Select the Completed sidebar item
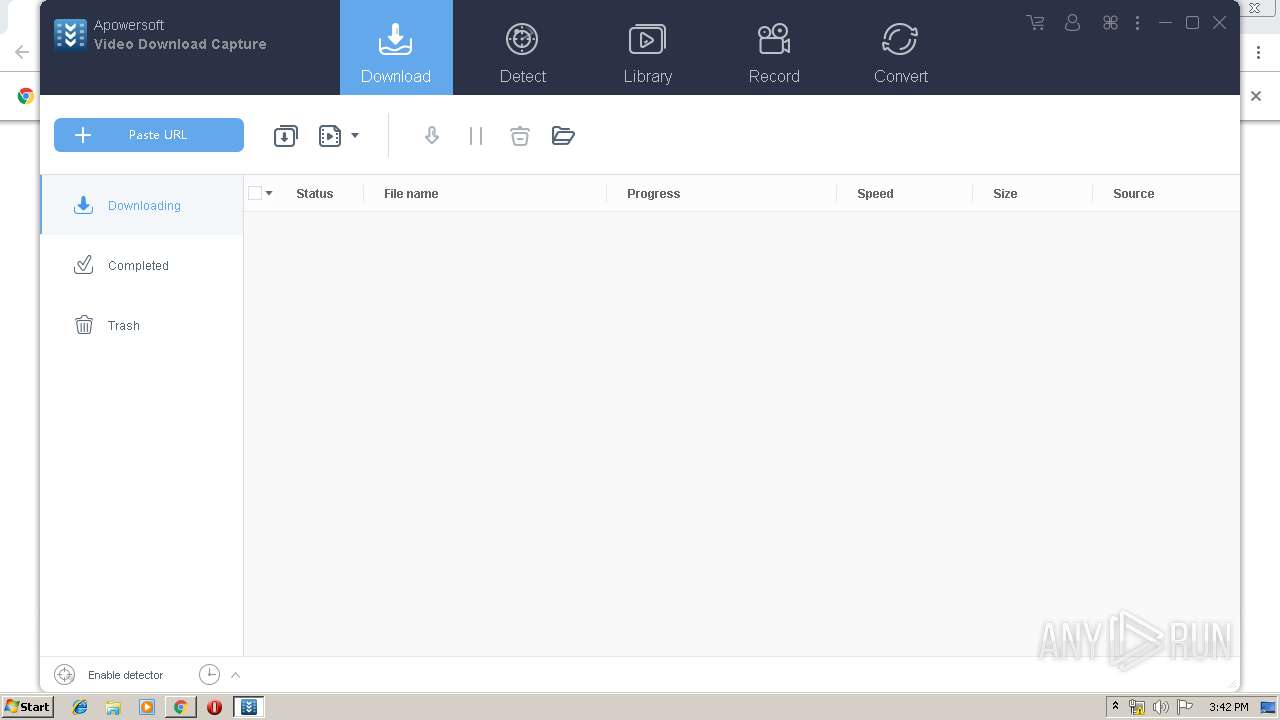Viewport: 1280px width, 720px height. point(142,265)
